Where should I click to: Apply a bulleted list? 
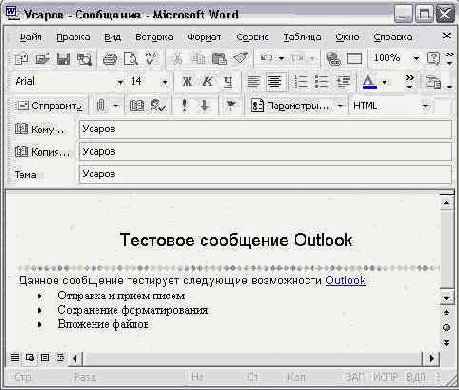click(x=322, y=82)
